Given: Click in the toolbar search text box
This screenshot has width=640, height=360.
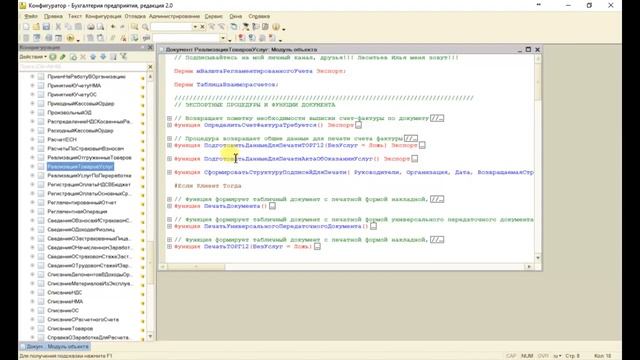Looking at the screenshot, I should (x=171, y=27).
